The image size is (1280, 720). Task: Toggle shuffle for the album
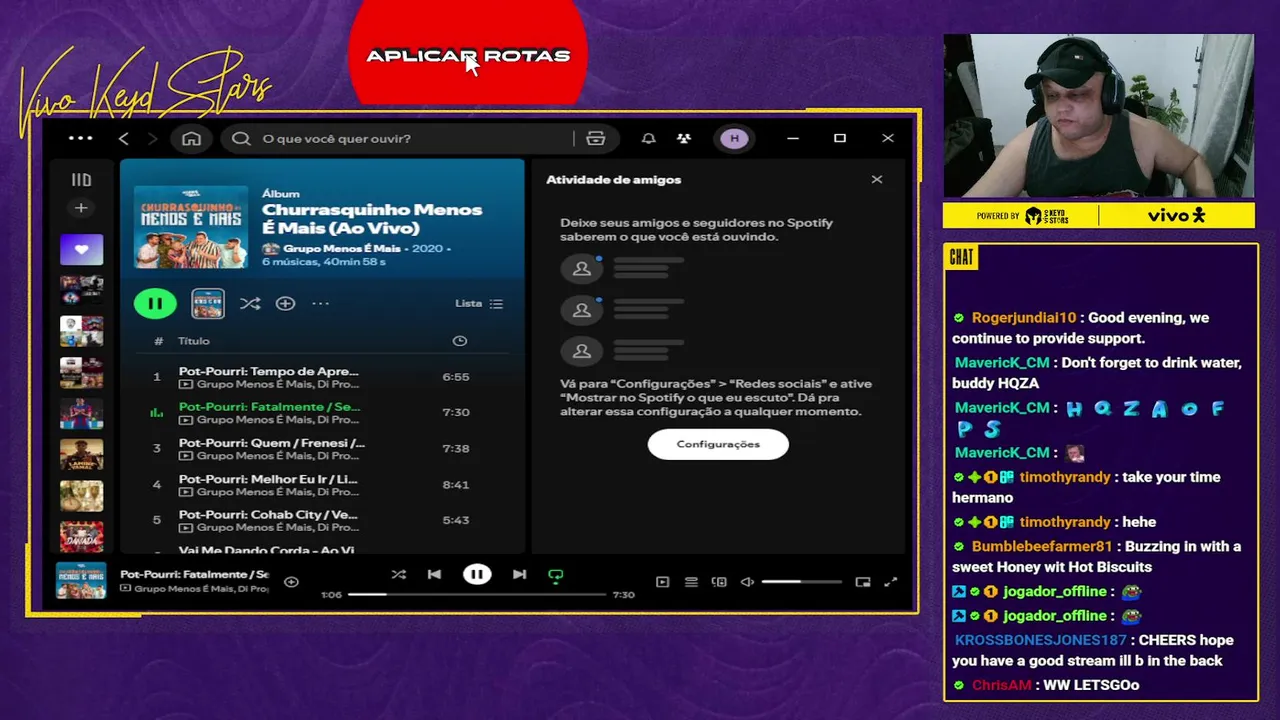tap(250, 303)
